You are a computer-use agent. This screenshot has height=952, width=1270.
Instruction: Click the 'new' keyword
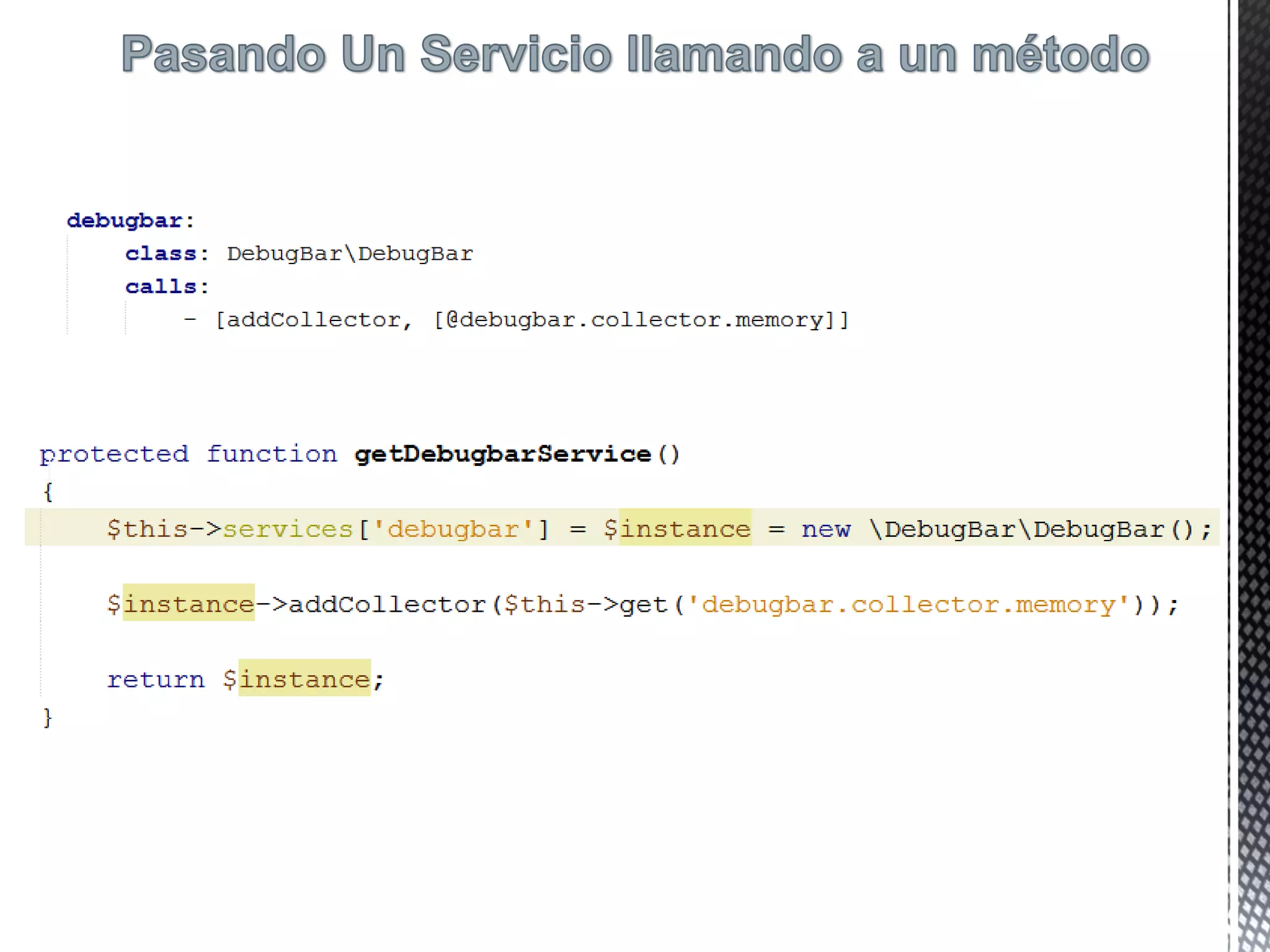point(826,529)
